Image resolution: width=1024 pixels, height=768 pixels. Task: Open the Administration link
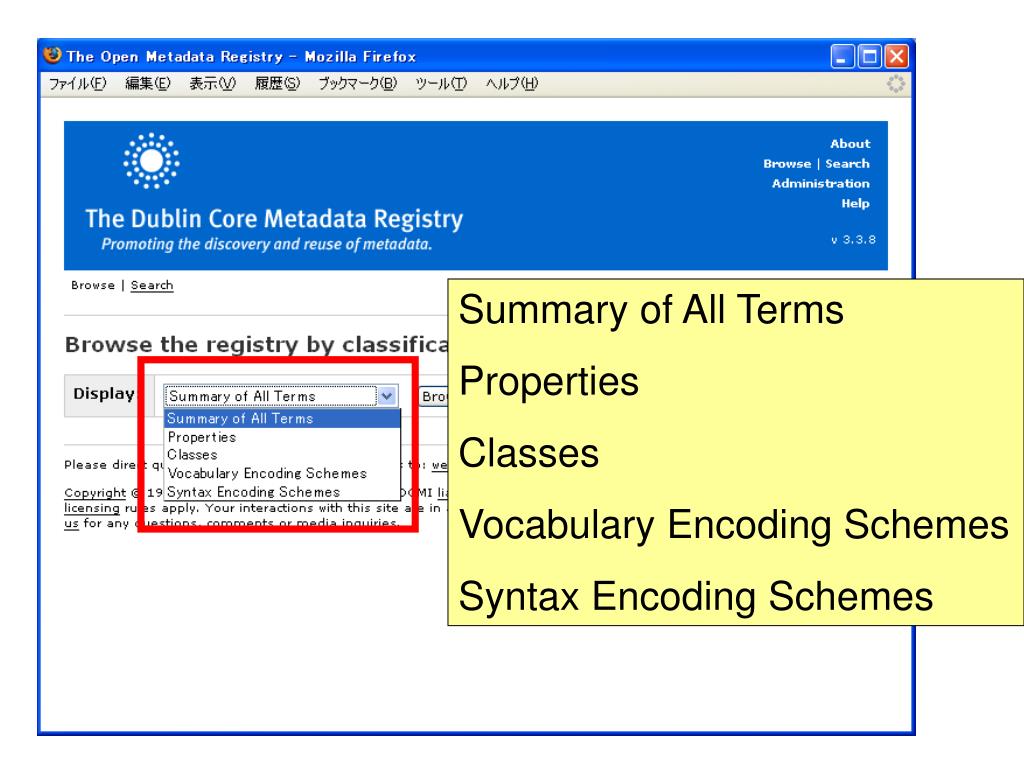(x=820, y=184)
